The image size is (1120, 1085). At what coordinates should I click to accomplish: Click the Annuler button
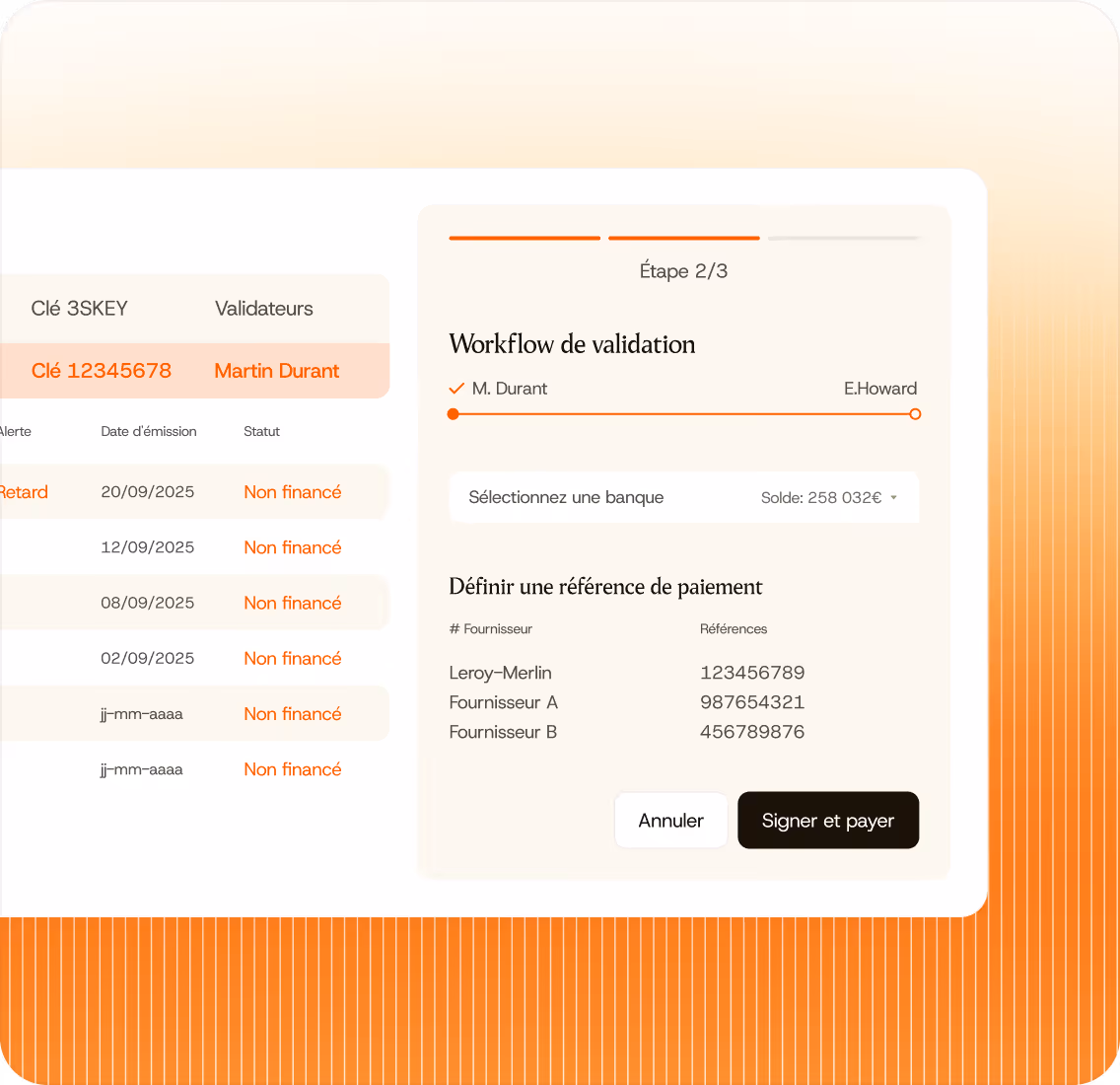click(x=670, y=820)
